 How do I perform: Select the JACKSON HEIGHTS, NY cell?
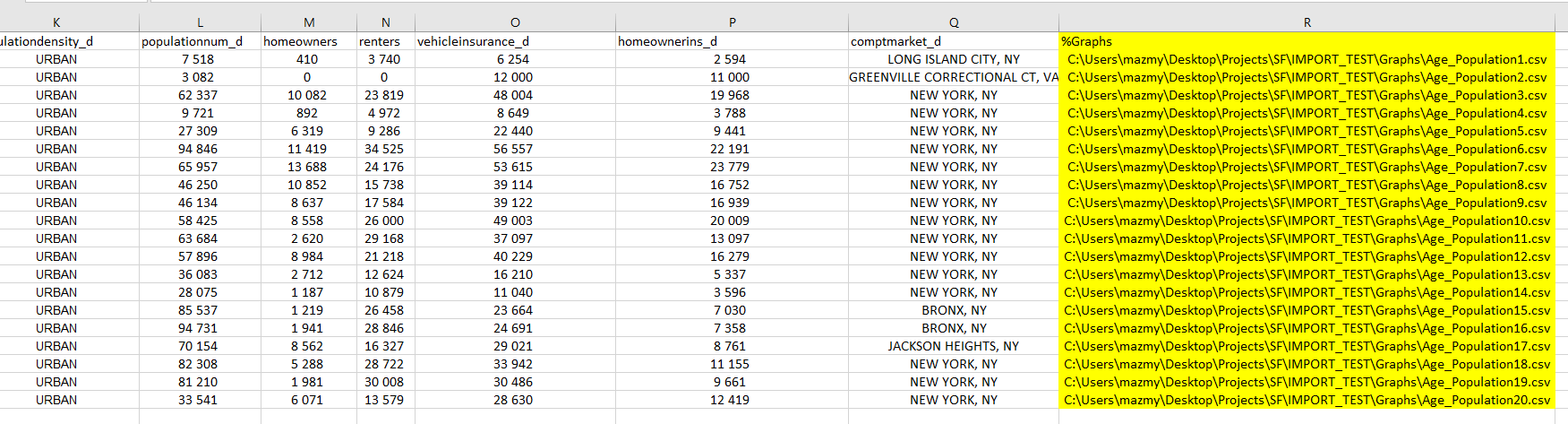click(954, 346)
